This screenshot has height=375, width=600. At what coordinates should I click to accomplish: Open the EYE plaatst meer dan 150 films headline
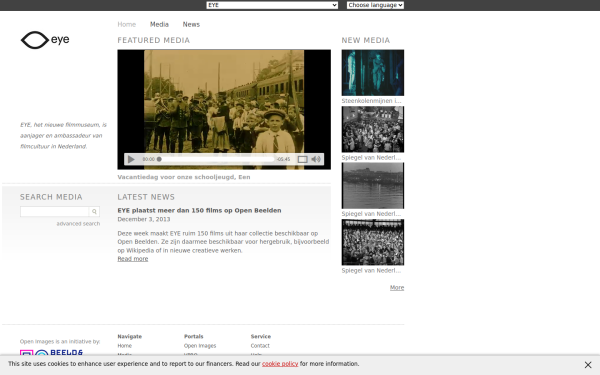click(x=199, y=210)
